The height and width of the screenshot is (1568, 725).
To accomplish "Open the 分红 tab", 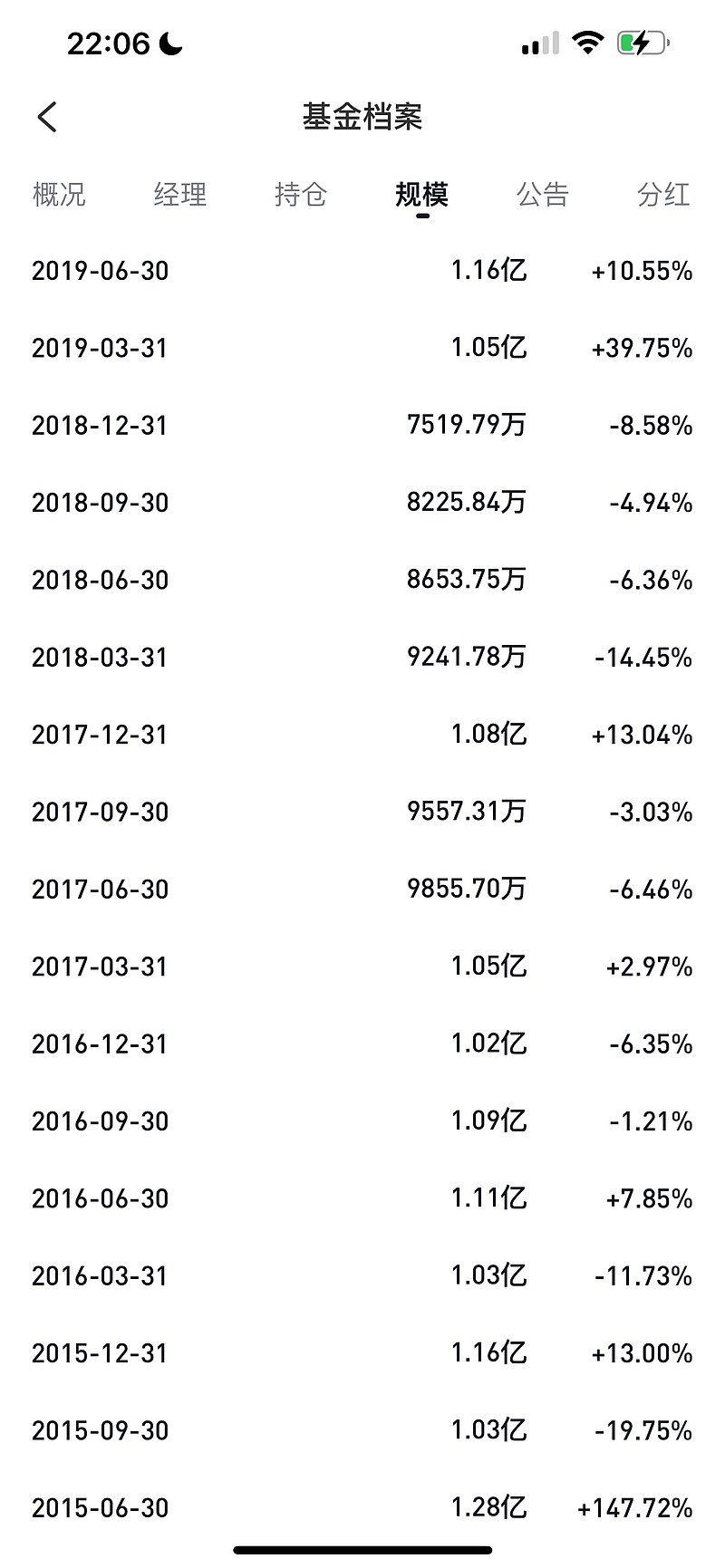I will 664,194.
